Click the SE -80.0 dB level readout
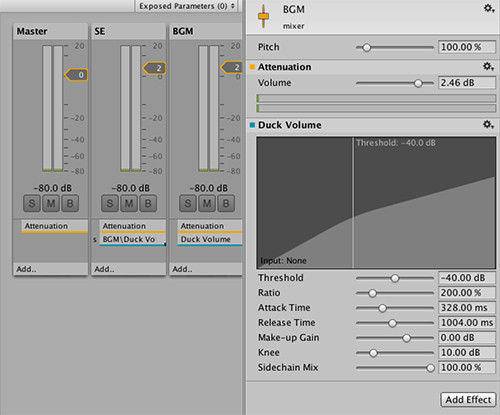Image resolution: width=500 pixels, height=415 pixels. click(131, 188)
